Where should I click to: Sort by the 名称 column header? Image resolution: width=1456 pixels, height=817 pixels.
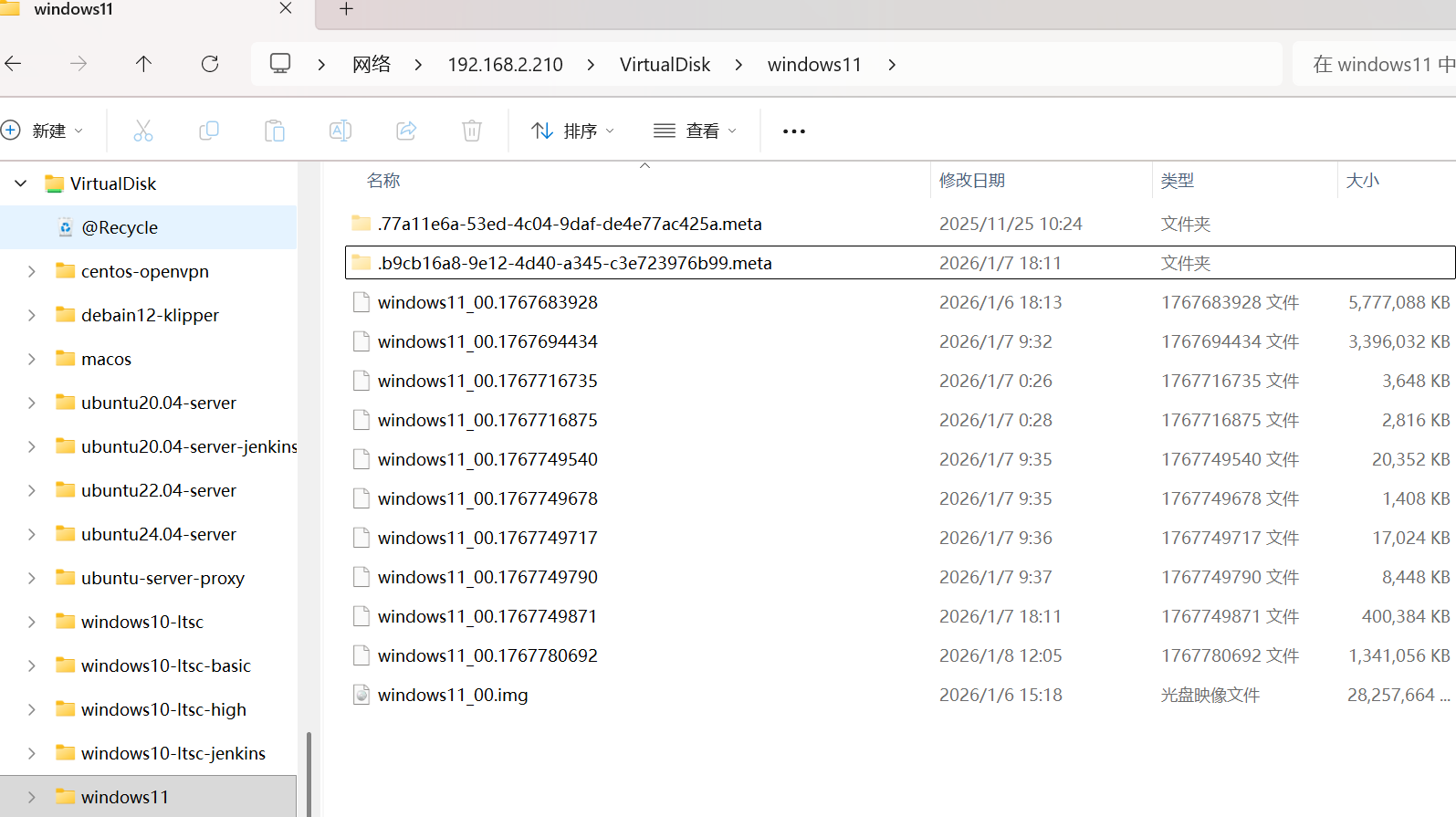click(x=383, y=181)
